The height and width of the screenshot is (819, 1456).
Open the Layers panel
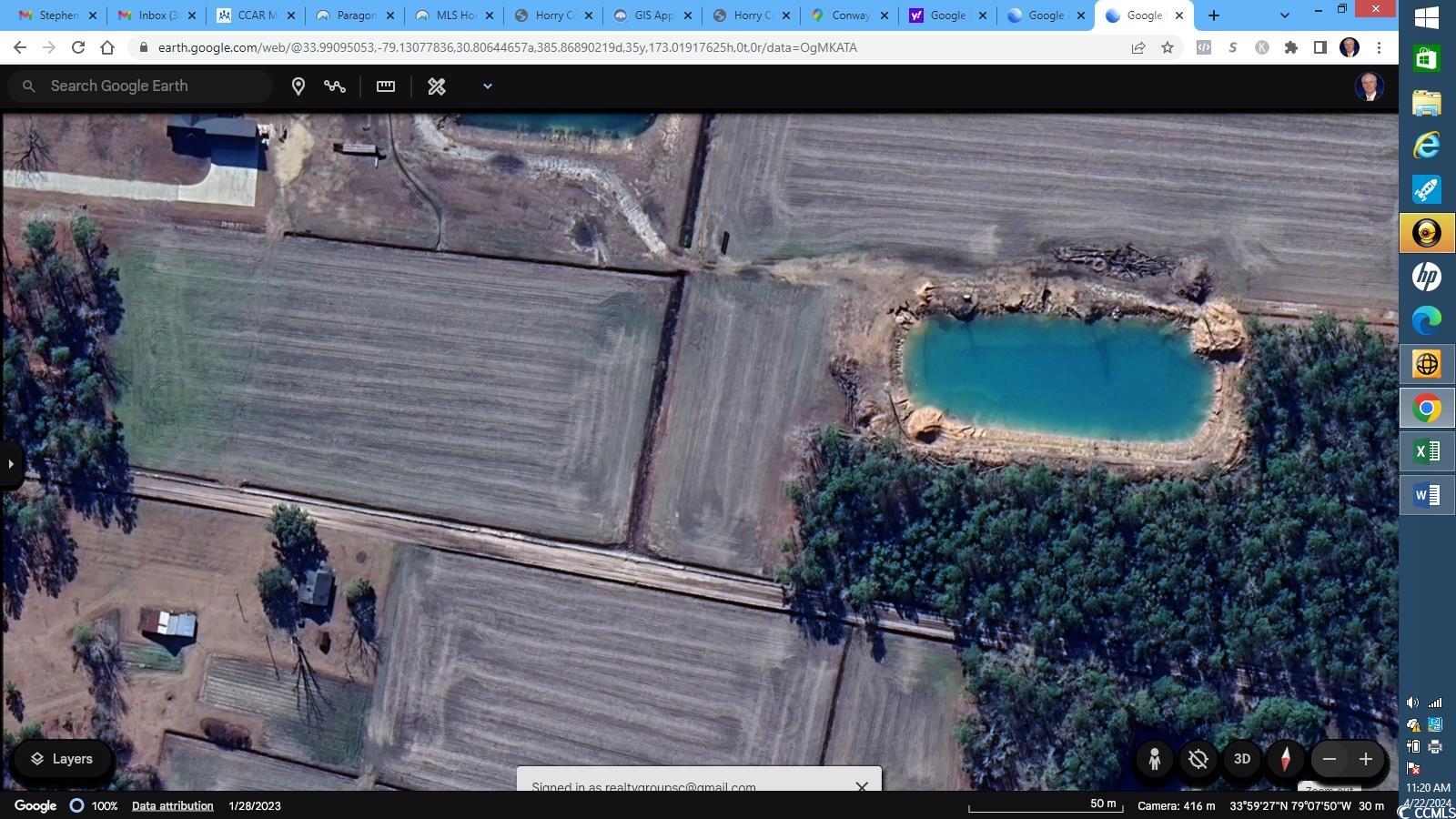[62, 759]
